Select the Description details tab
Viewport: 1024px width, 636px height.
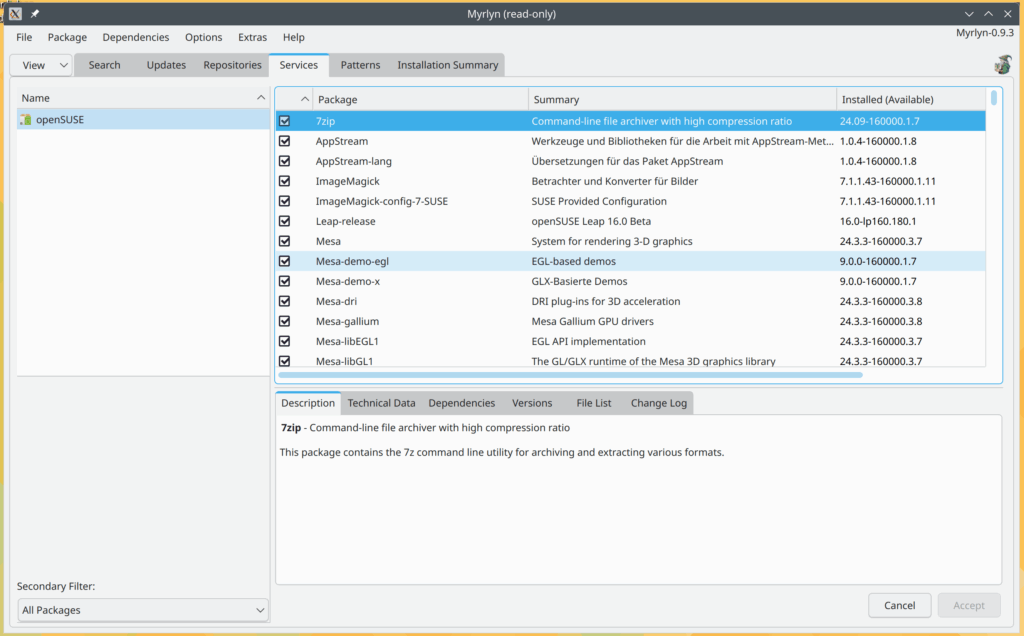[308, 403]
